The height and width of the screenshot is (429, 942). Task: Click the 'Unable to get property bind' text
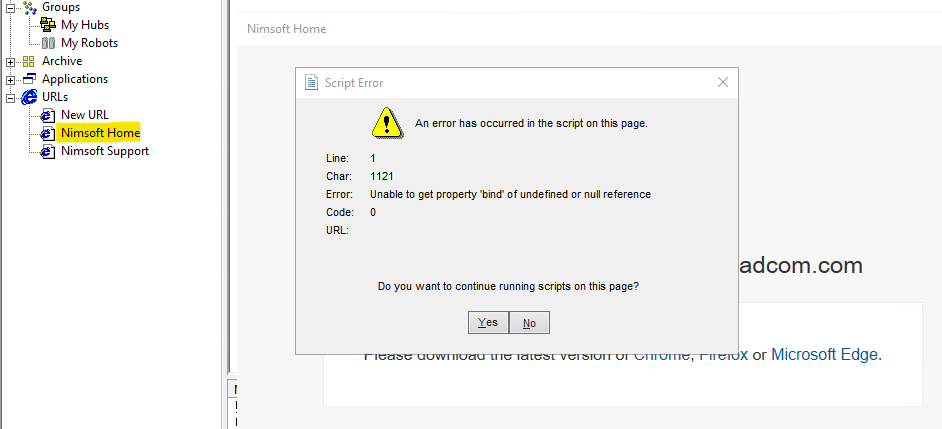click(510, 194)
